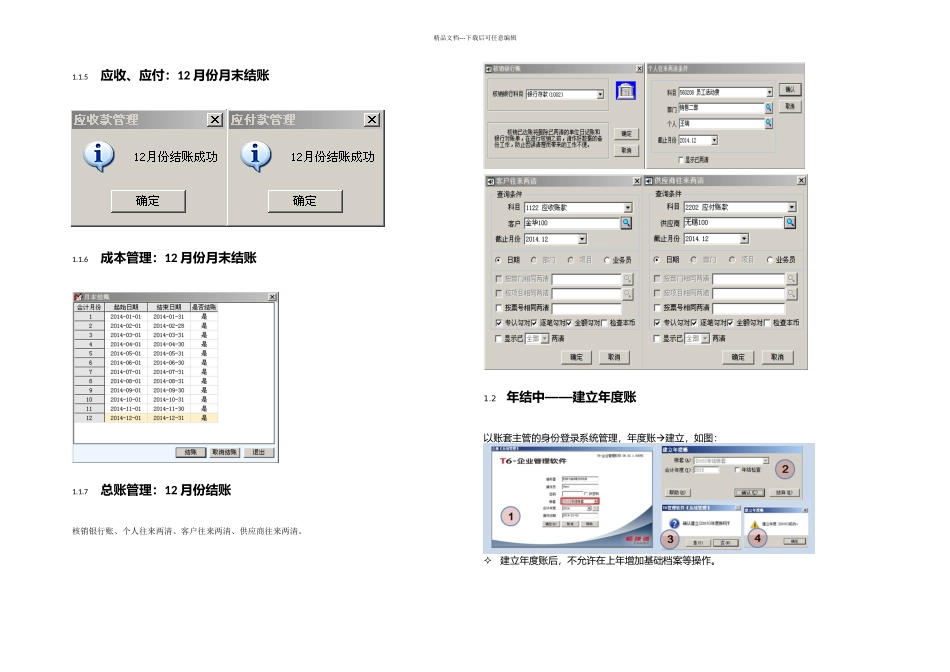Click 结账 button in 月末结账 window
Screen dimensions: 950x672
[191, 453]
